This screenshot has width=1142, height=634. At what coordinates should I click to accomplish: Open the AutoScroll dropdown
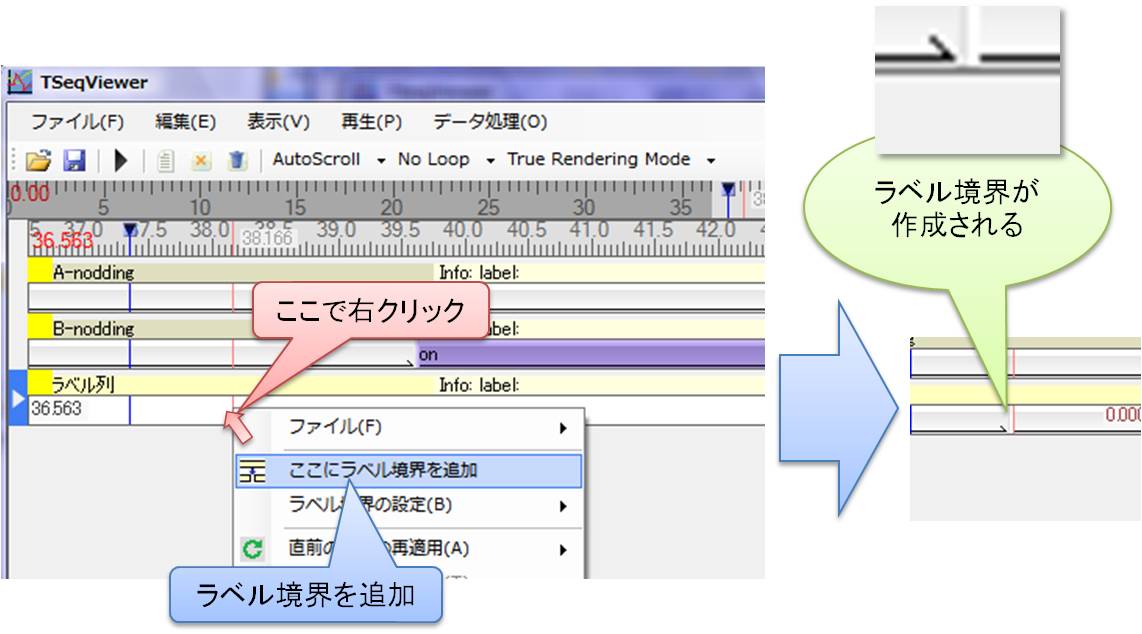pos(328,159)
